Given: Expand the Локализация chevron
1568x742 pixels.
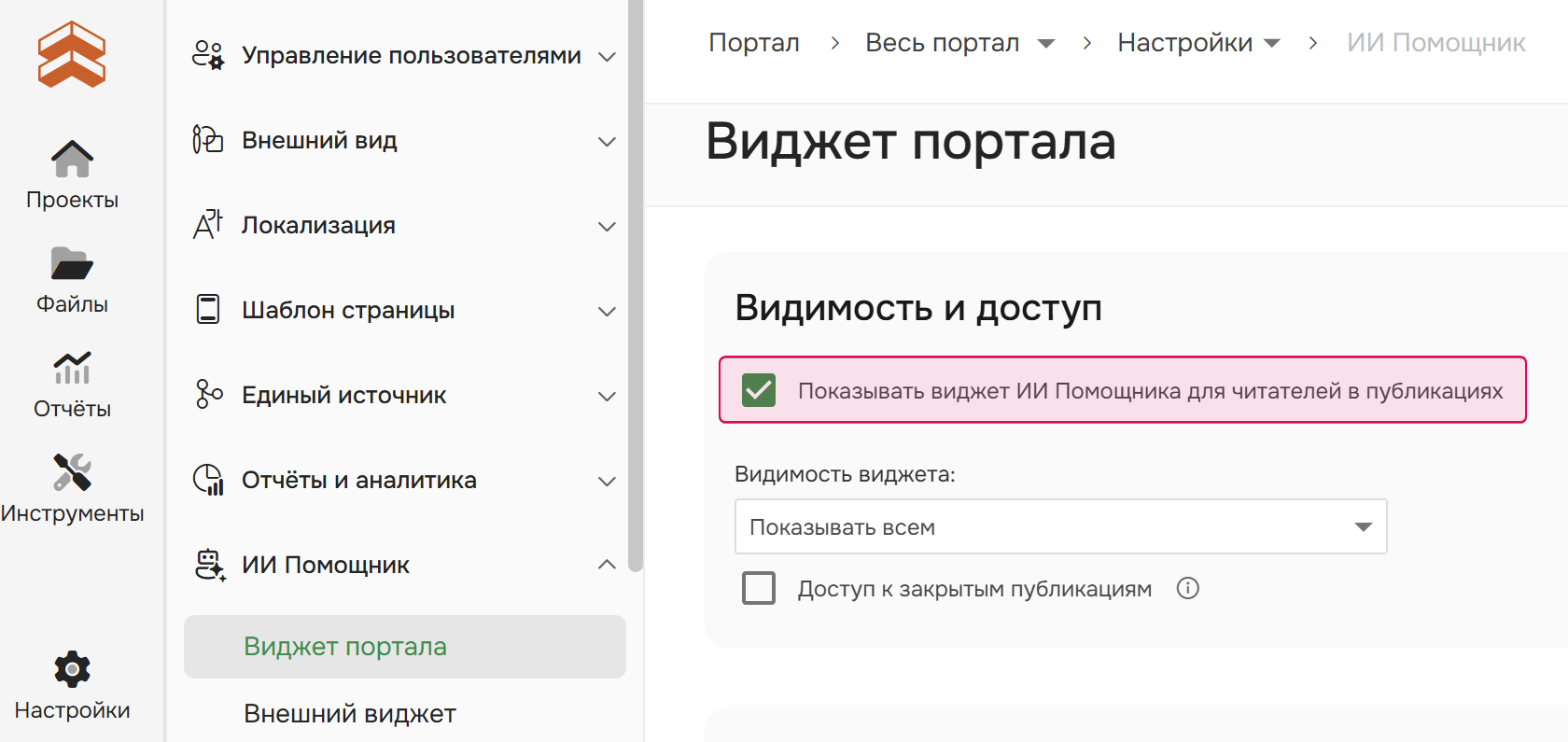Looking at the screenshot, I should click(607, 227).
